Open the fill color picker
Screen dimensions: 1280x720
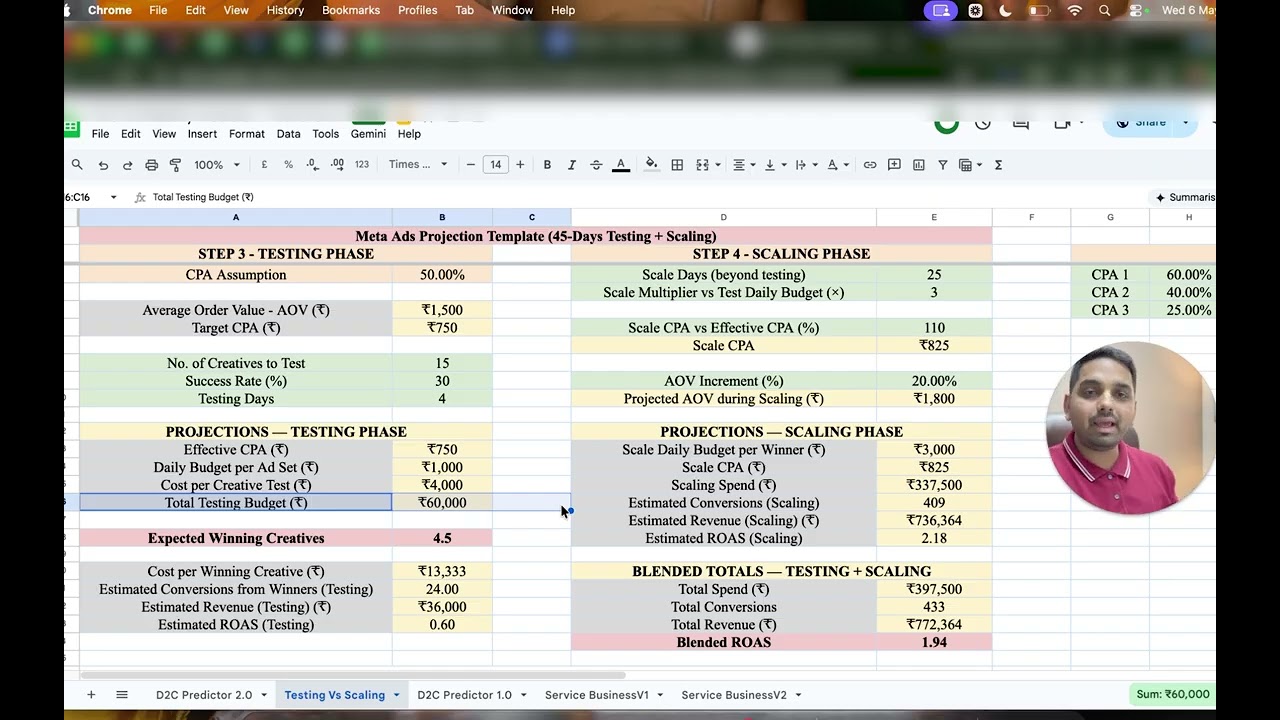click(652, 165)
